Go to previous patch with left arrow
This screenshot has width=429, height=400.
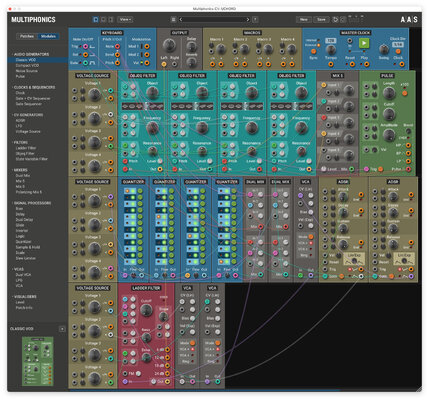click(181, 20)
